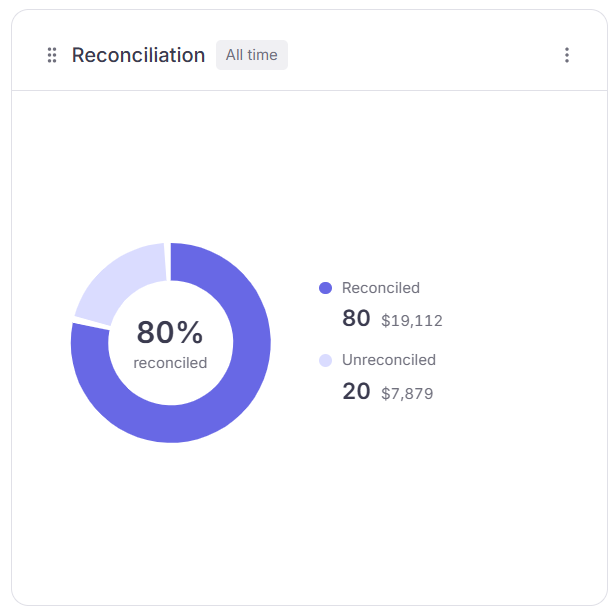Click the Unreconciled legend color dot

pyautogui.click(x=326, y=360)
